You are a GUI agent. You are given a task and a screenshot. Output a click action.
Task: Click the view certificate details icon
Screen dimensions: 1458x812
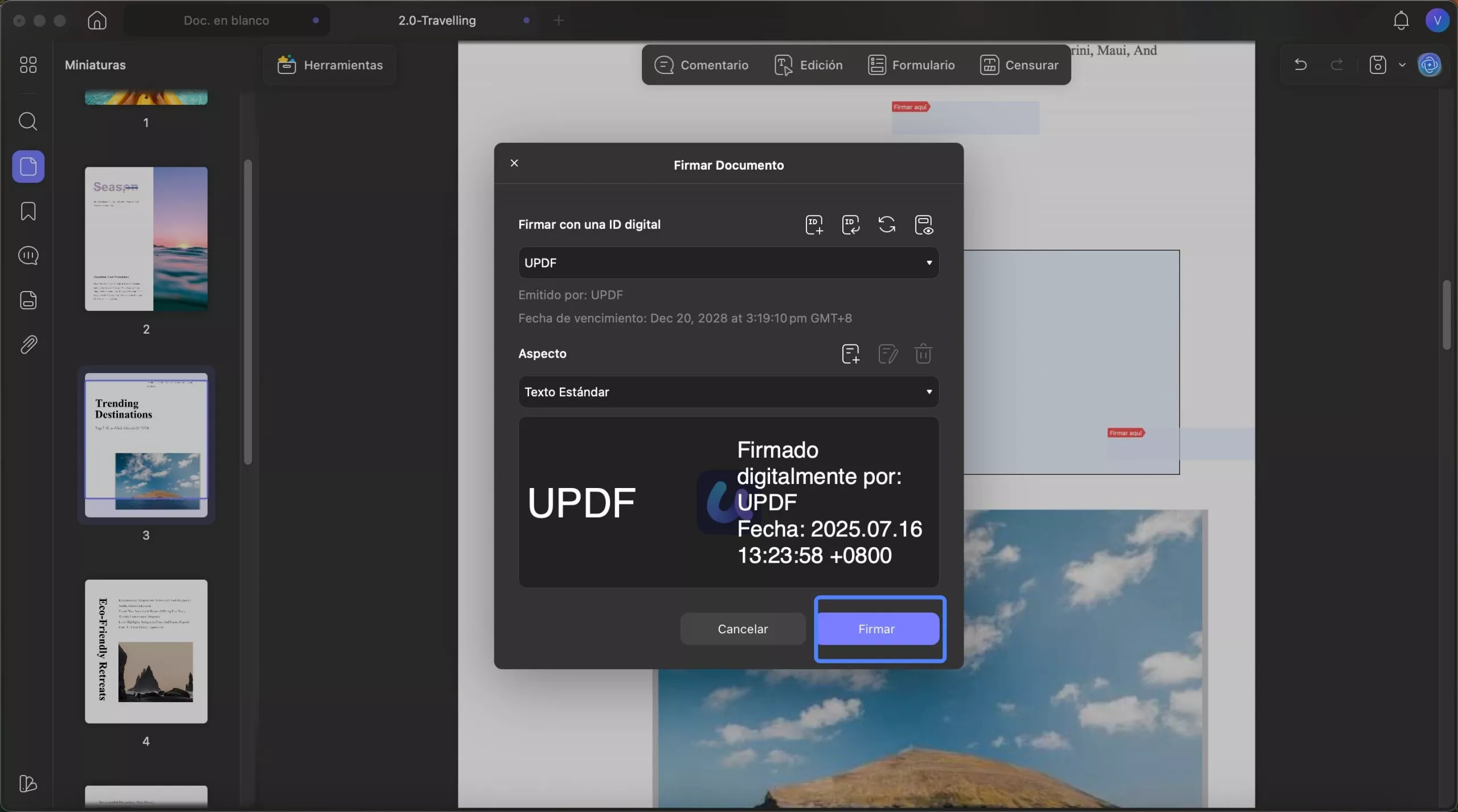click(924, 225)
